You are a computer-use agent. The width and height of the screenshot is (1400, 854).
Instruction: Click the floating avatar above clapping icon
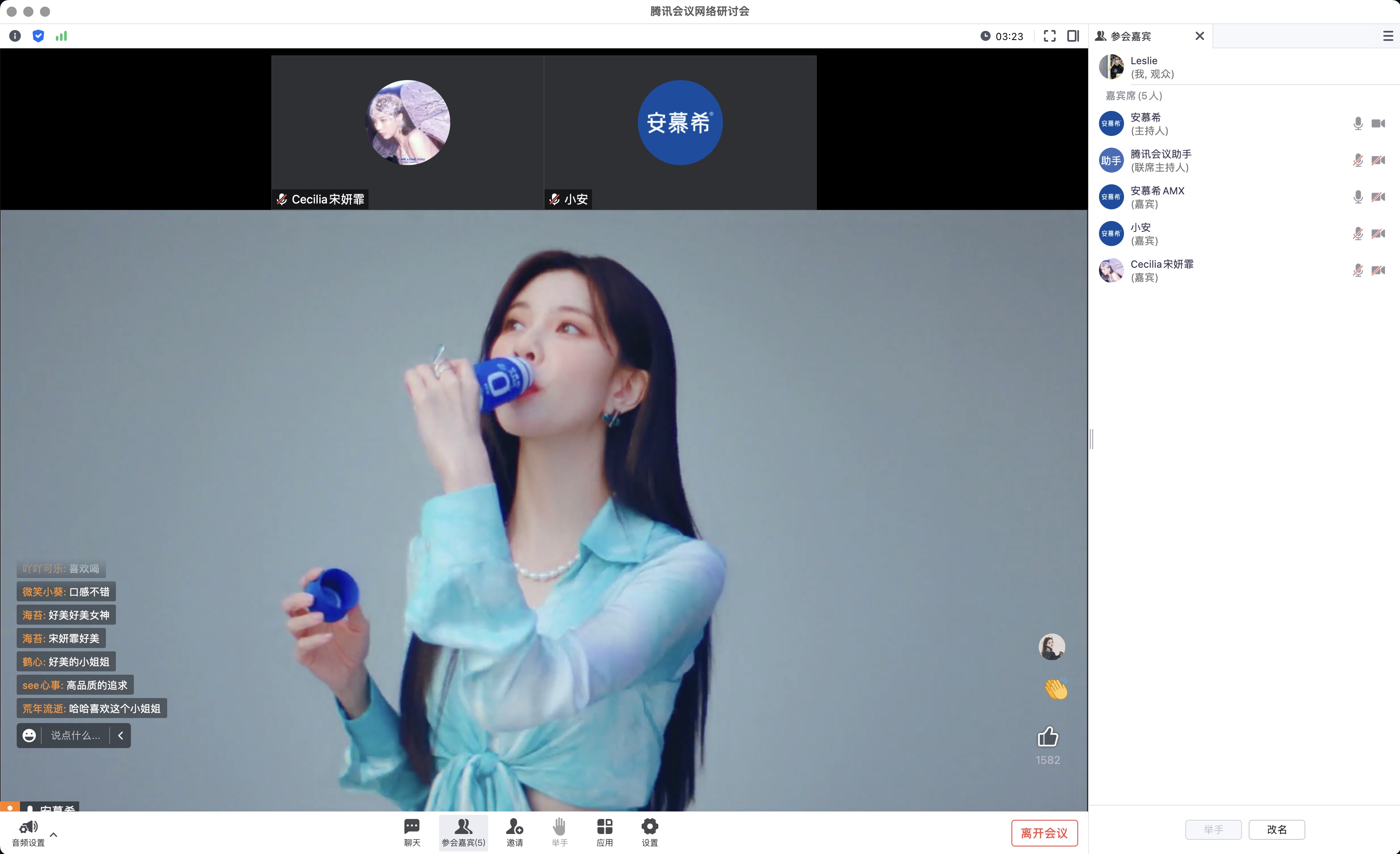click(1052, 647)
